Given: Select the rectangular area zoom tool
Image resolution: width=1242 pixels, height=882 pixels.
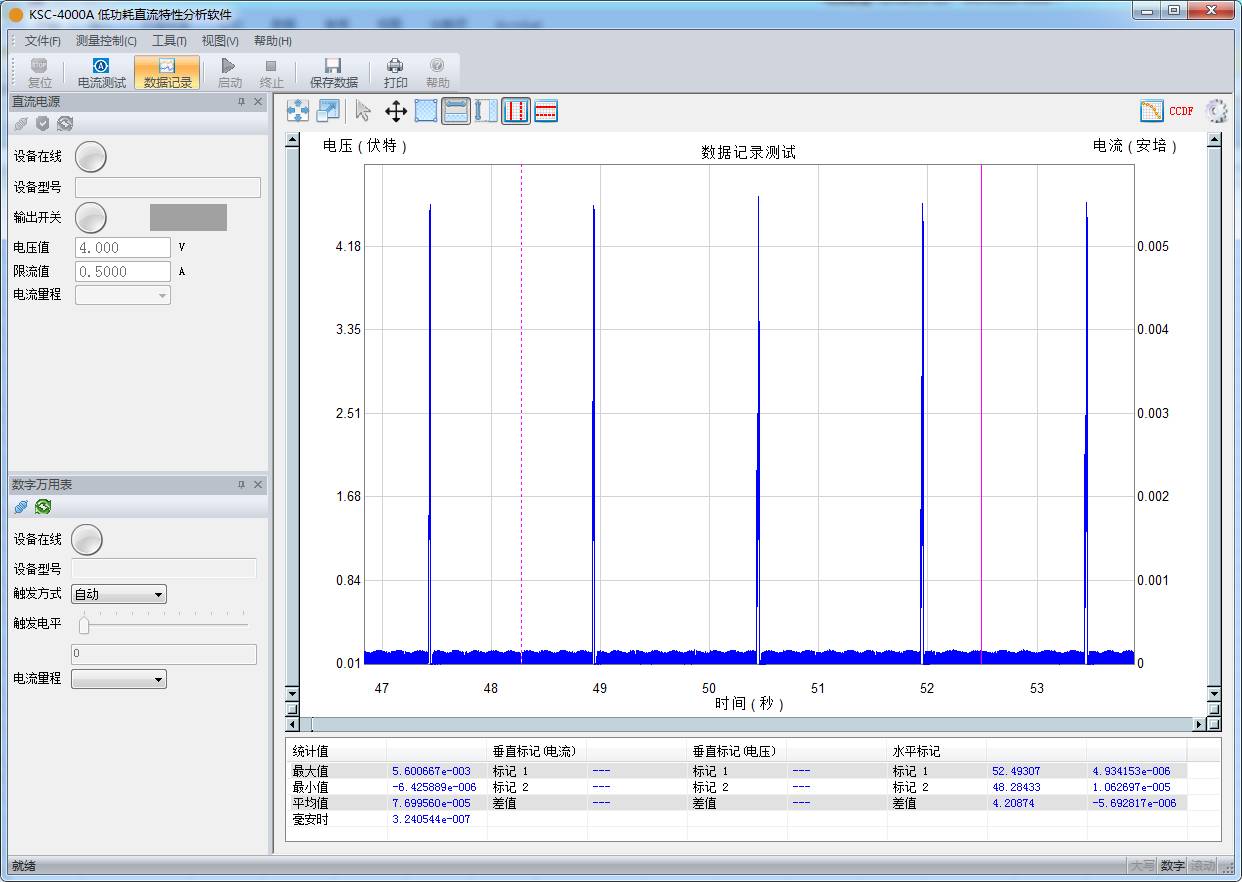Looking at the screenshot, I should click(426, 111).
